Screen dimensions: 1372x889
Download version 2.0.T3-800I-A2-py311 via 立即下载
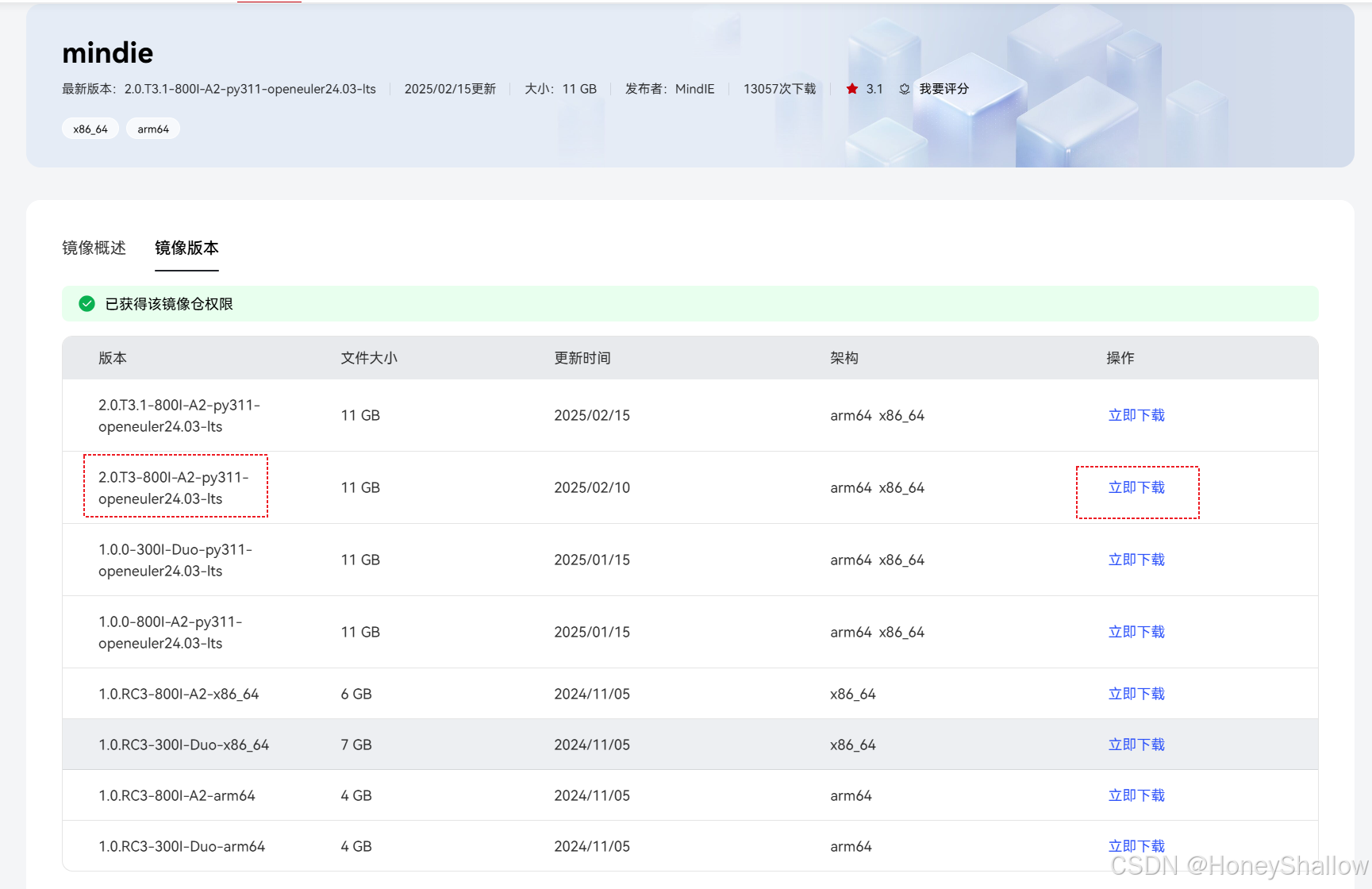click(x=1136, y=487)
